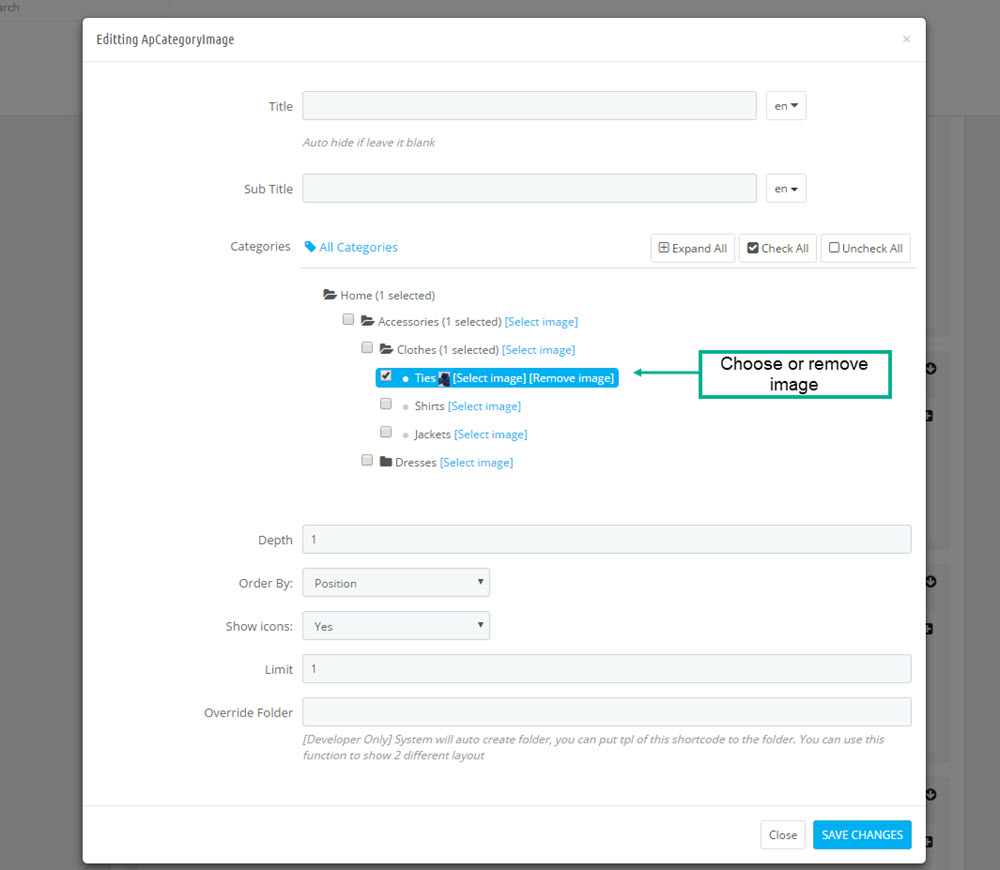Click SAVE CHANGES button
Screen dimensions: 1000x870
861,835
